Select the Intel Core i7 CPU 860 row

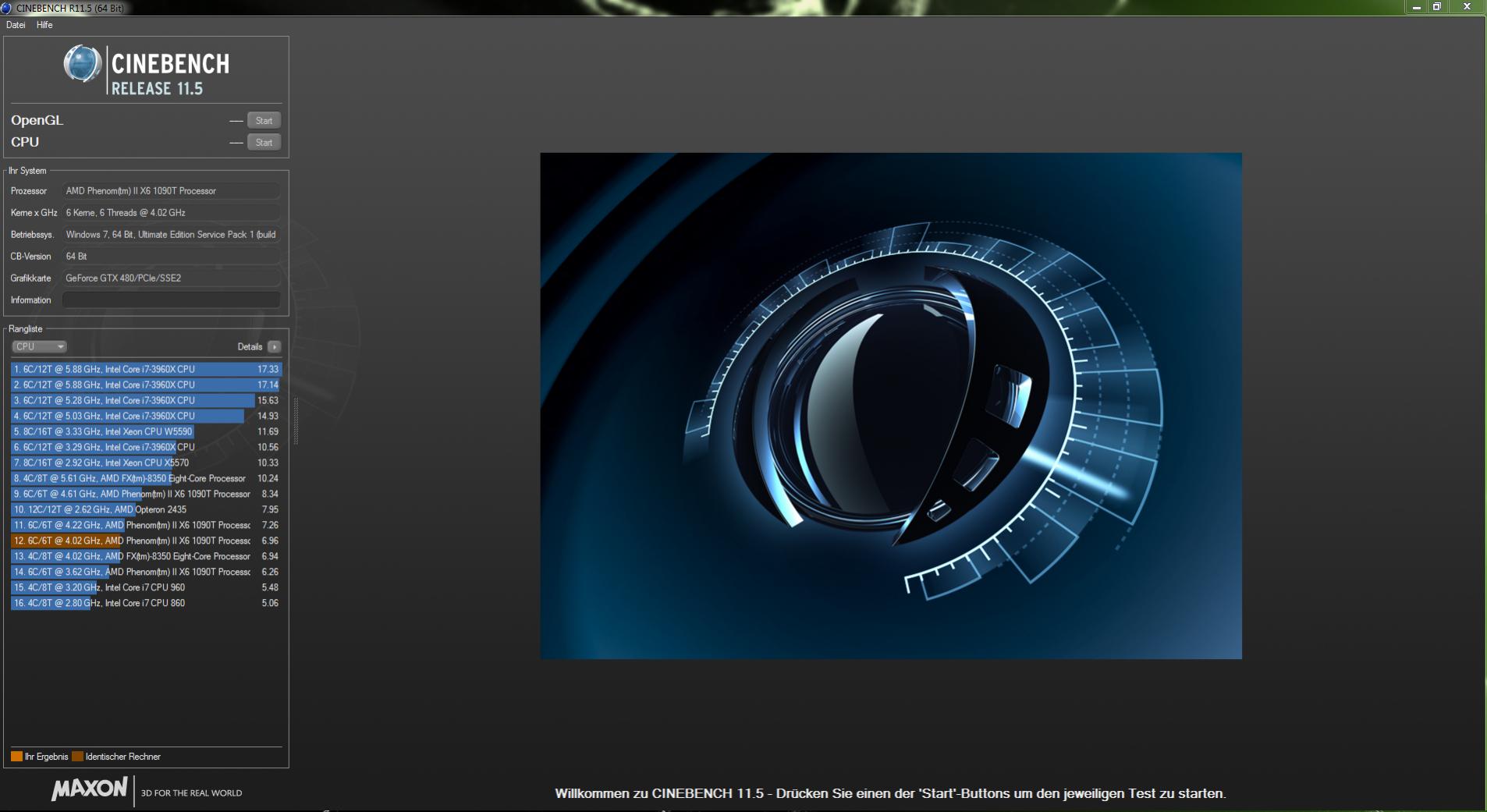146,603
